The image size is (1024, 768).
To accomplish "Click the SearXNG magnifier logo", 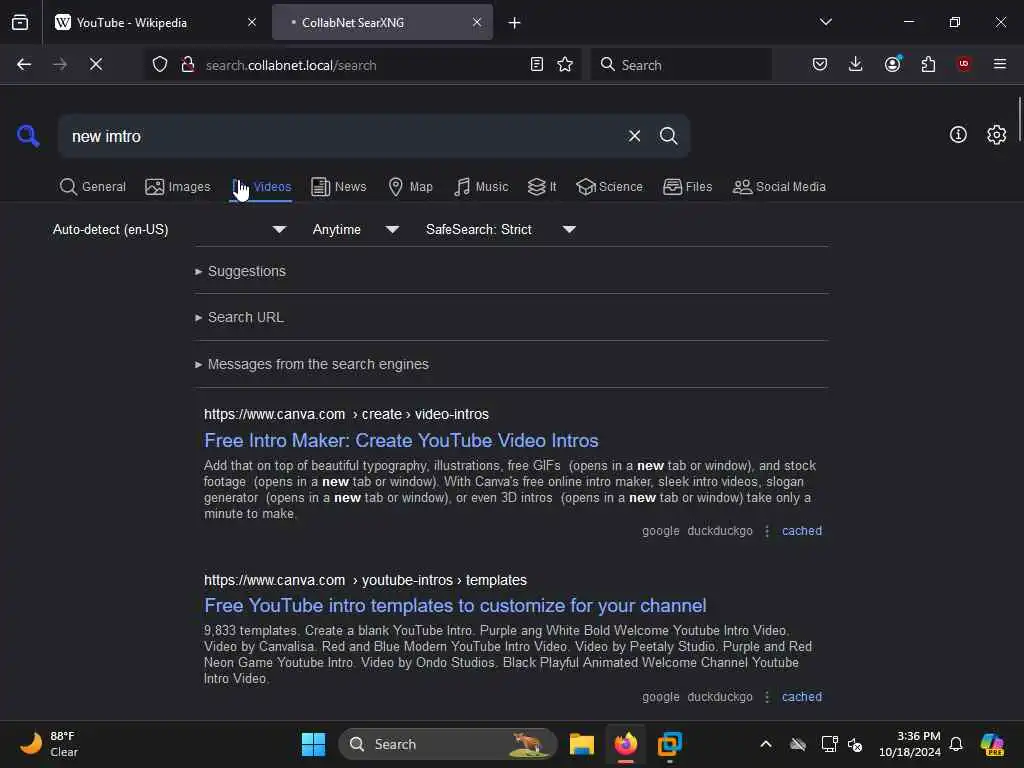I will (x=28, y=136).
